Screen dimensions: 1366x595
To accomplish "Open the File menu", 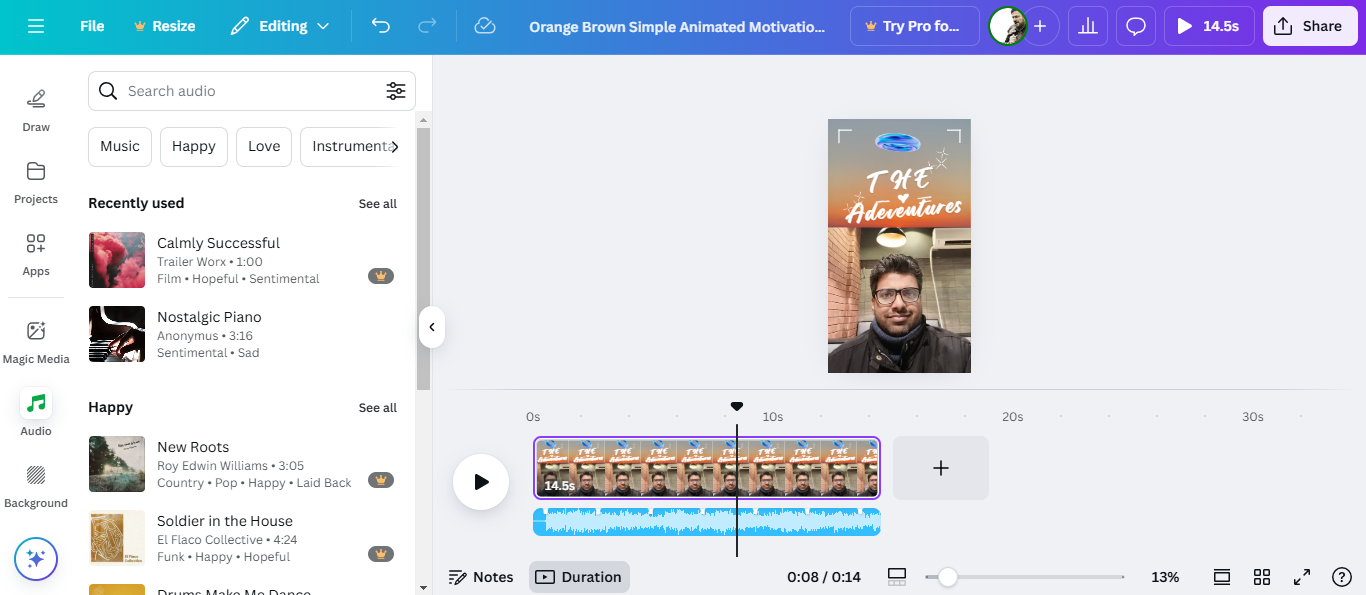I will pos(92,26).
